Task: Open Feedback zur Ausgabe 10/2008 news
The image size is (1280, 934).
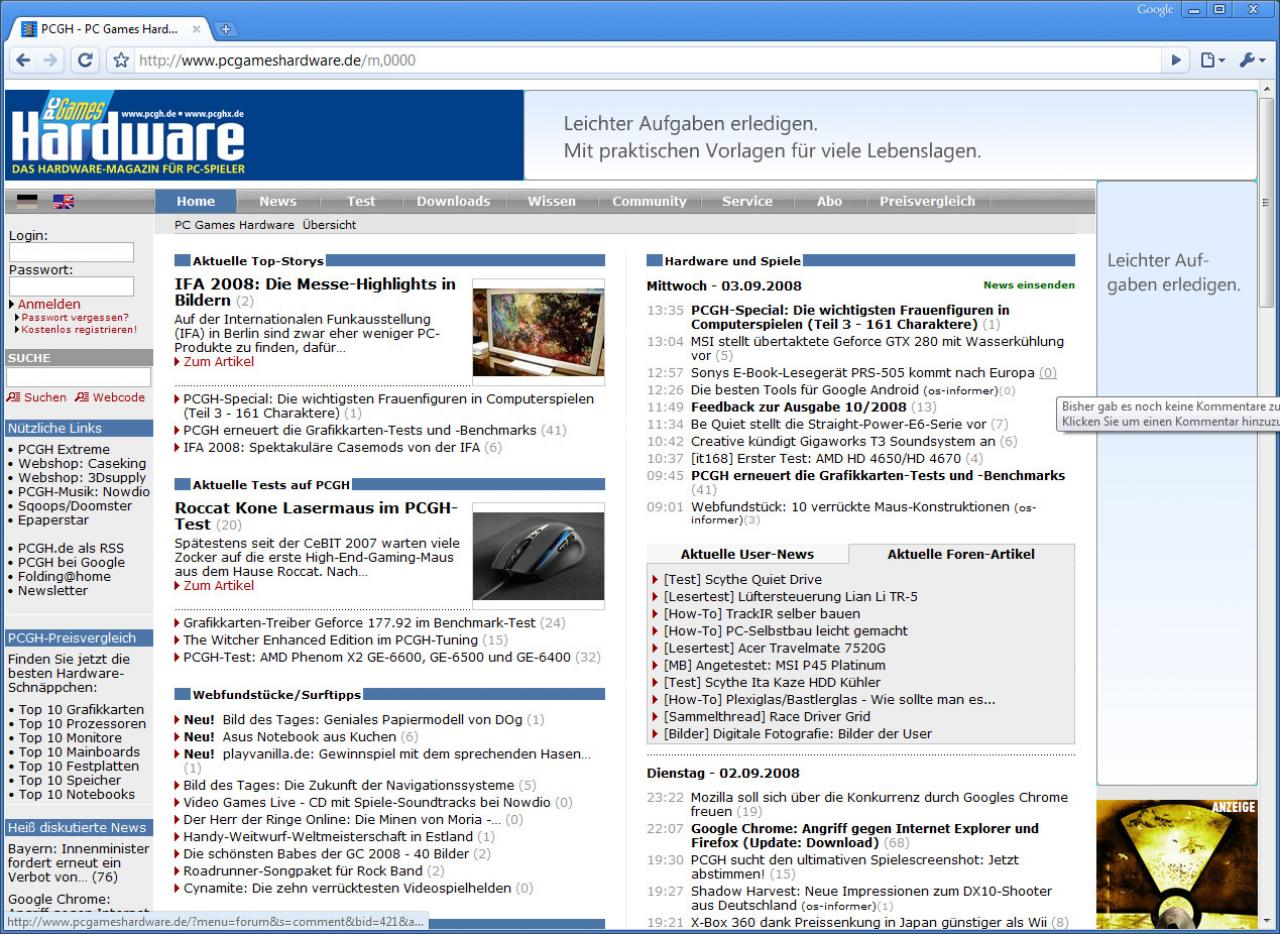Action: (798, 407)
